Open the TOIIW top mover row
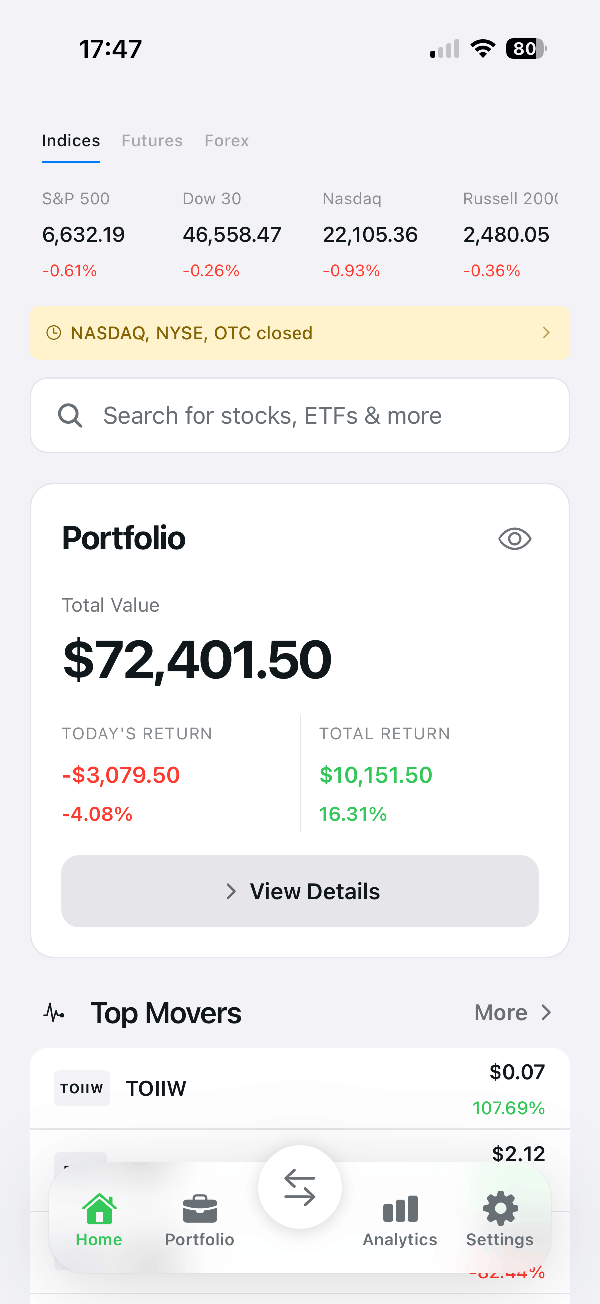600x1304 pixels. (x=300, y=1089)
